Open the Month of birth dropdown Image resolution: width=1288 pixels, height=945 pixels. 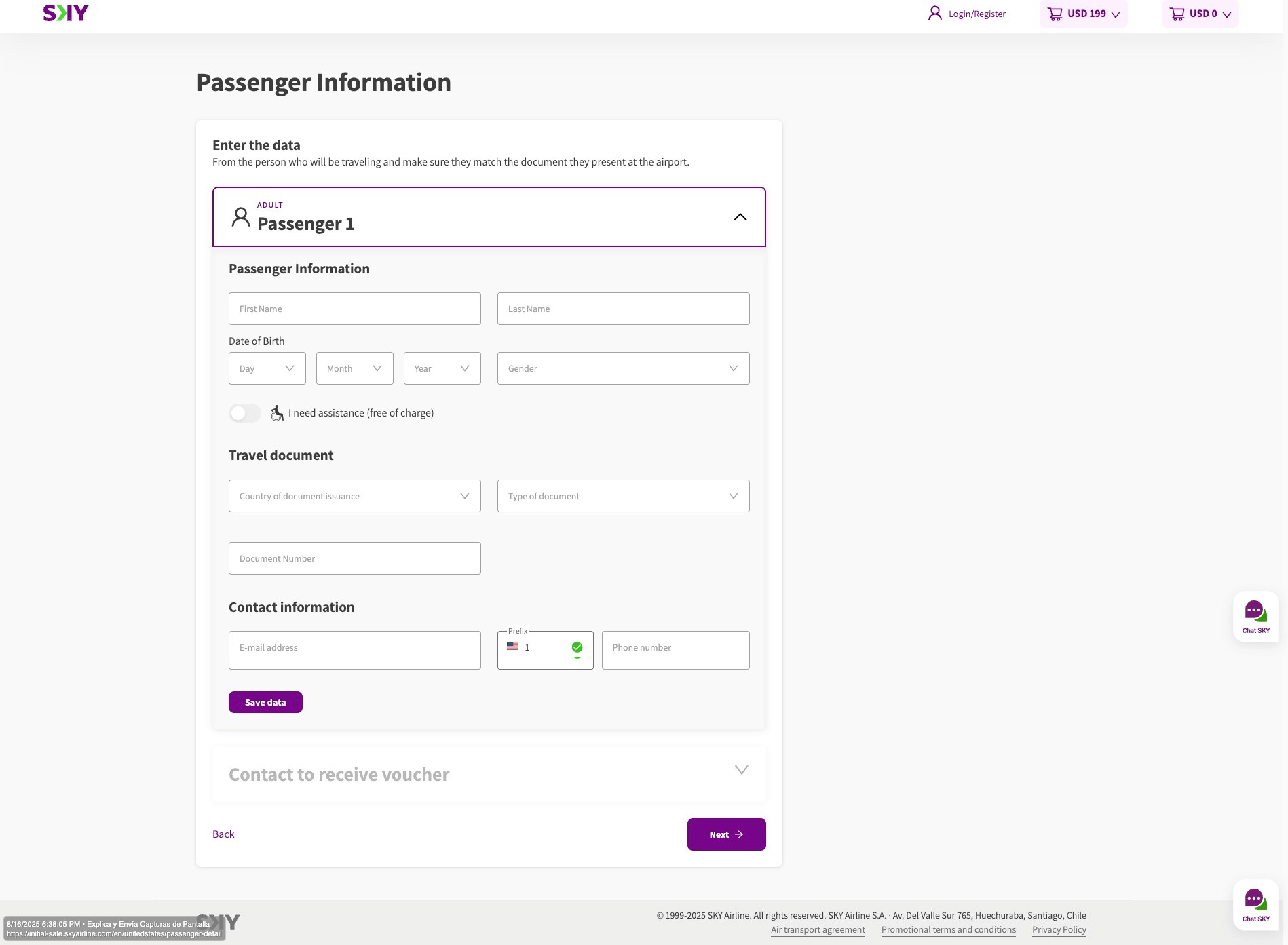[x=355, y=368]
